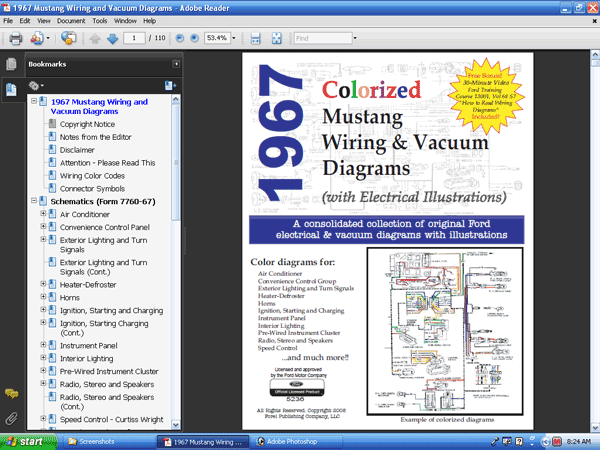600x450 pixels.
Task: Open the View menu
Action: 44,21
